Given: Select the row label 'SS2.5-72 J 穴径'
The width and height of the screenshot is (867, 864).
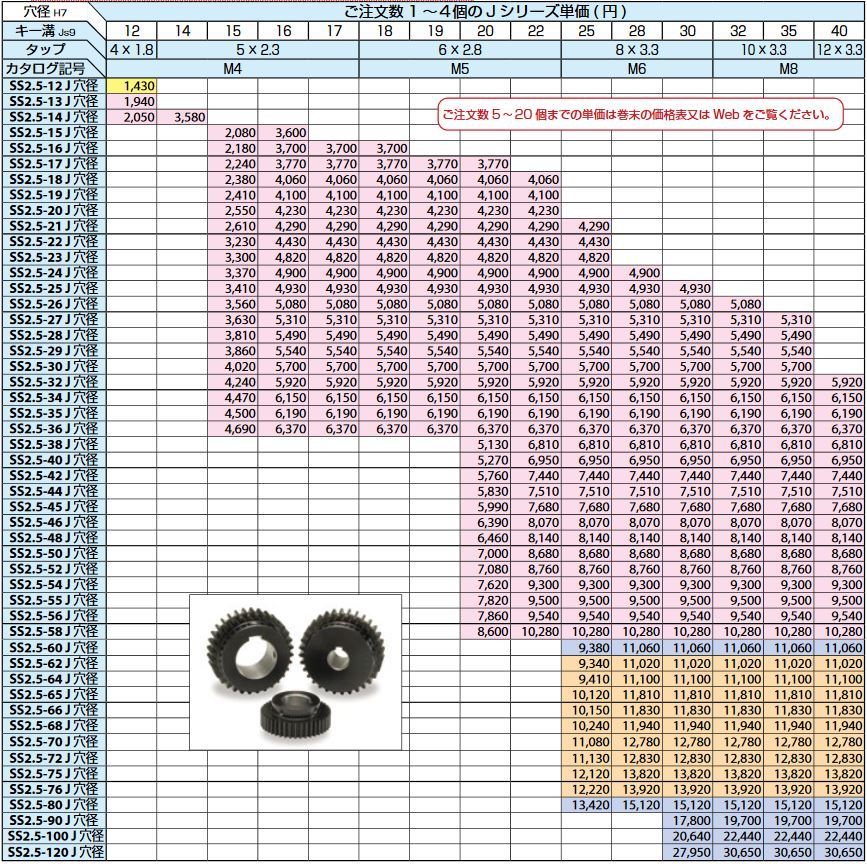Looking at the screenshot, I should coord(54,758).
